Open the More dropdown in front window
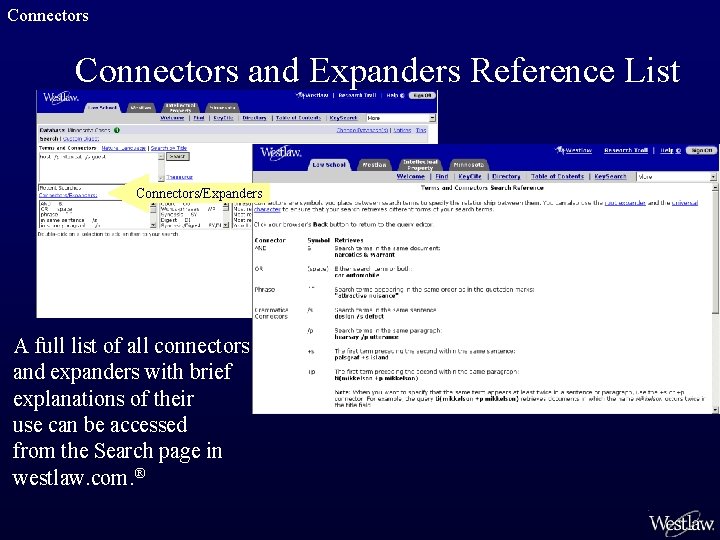 coord(676,177)
